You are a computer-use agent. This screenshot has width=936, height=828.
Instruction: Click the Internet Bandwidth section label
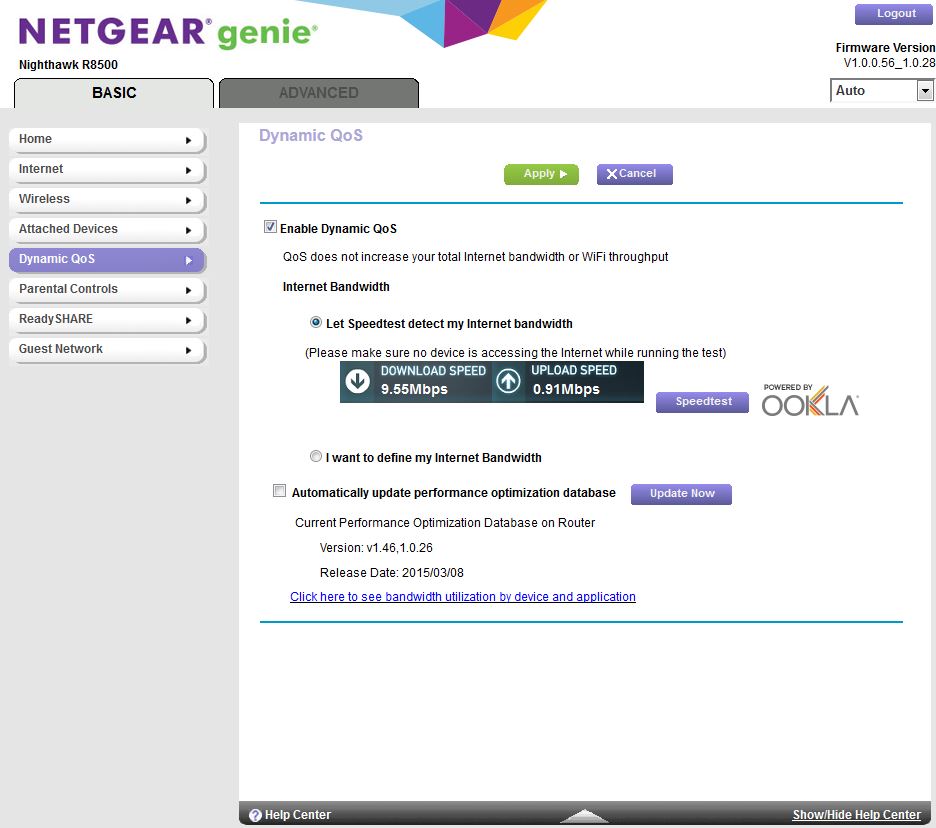336,287
